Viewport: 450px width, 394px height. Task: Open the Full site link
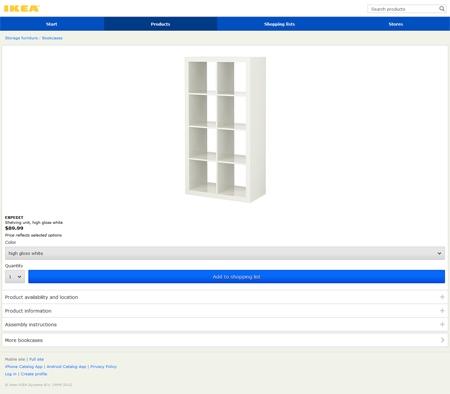click(36, 359)
